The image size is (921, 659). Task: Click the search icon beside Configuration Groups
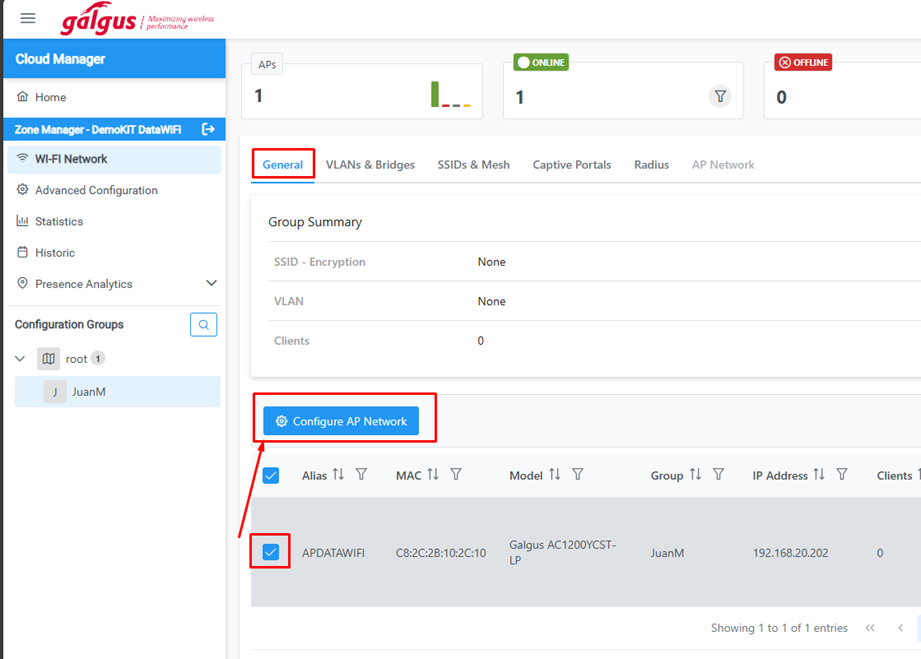(204, 325)
